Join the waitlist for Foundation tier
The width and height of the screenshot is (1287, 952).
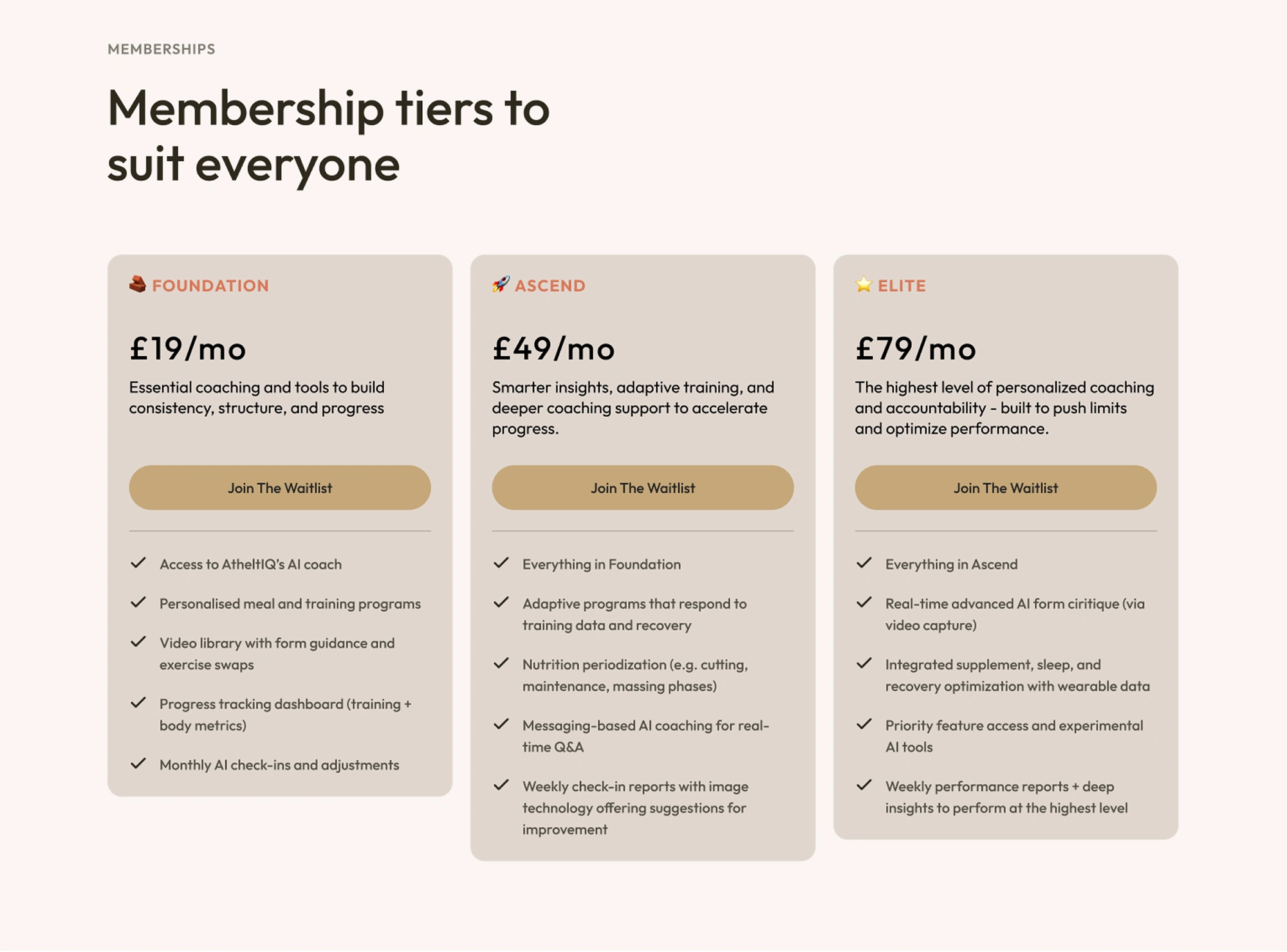[280, 488]
